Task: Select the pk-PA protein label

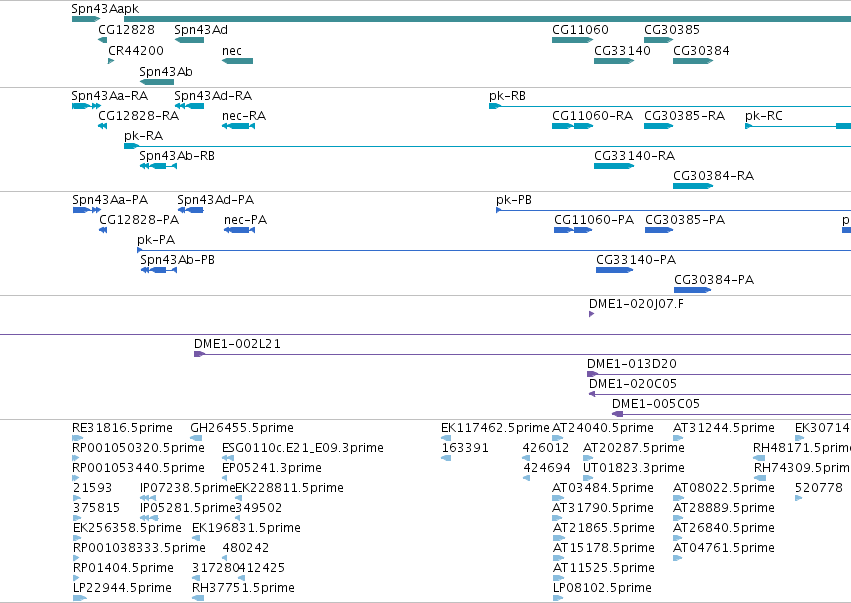Action: (156, 240)
